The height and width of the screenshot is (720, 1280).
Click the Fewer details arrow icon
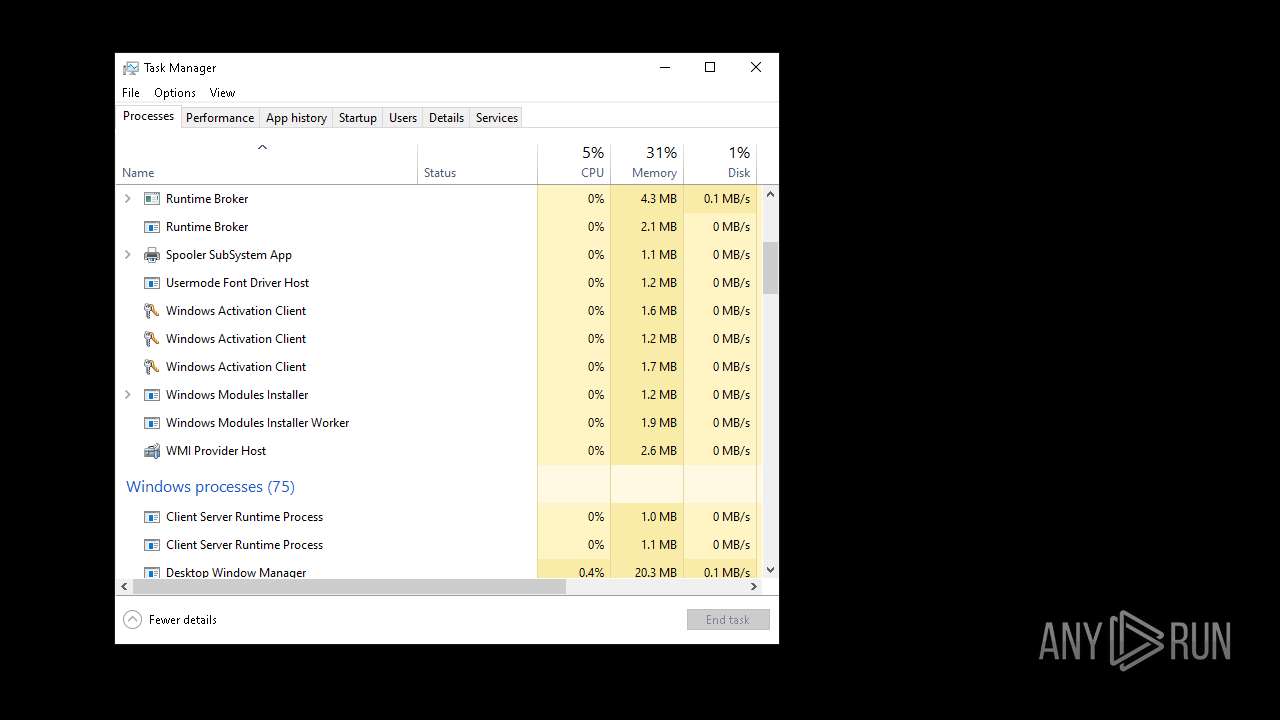click(132, 620)
